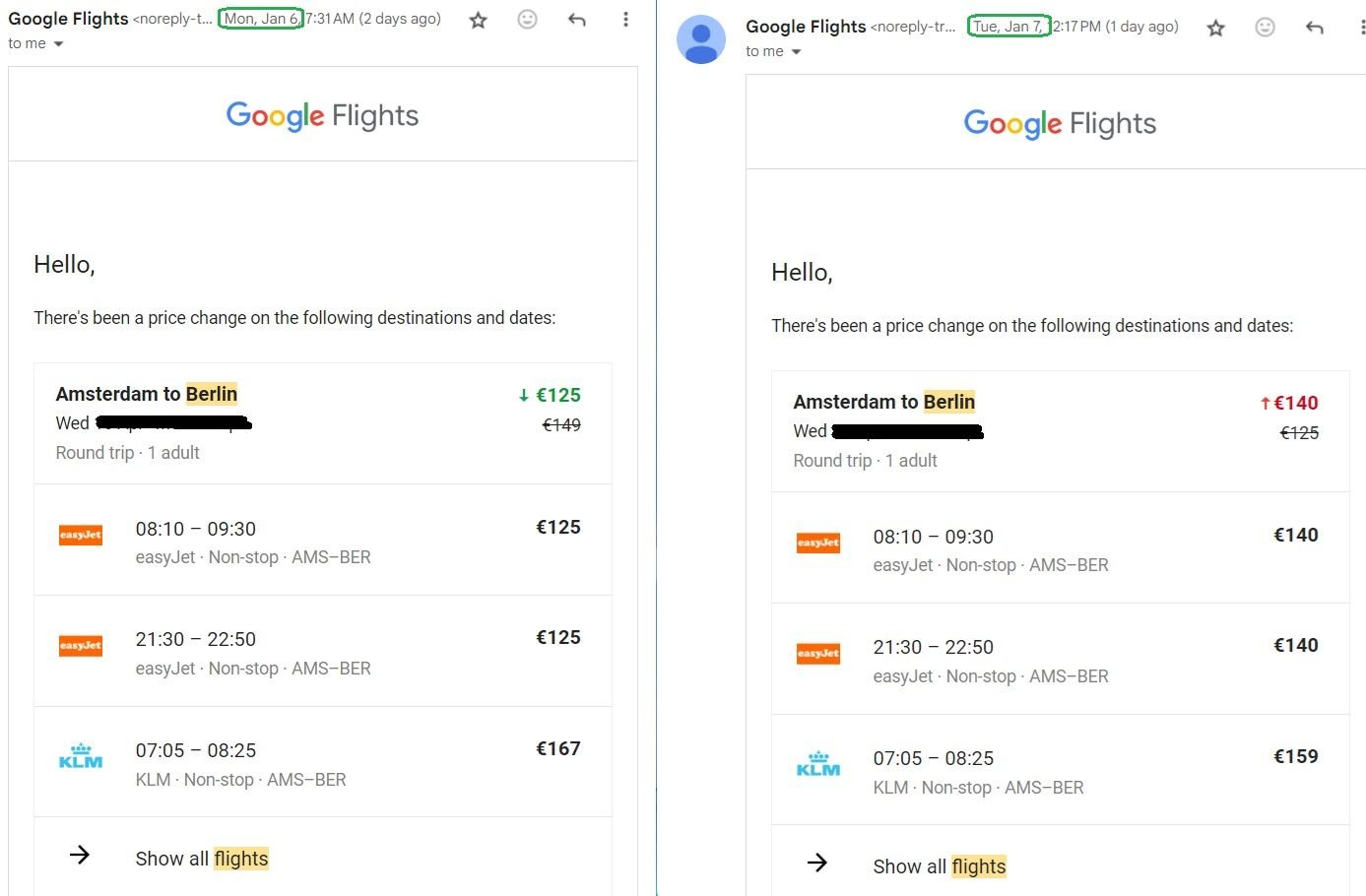Click sender avatar on right email
Screen dimensions: 1366x896
701,39
